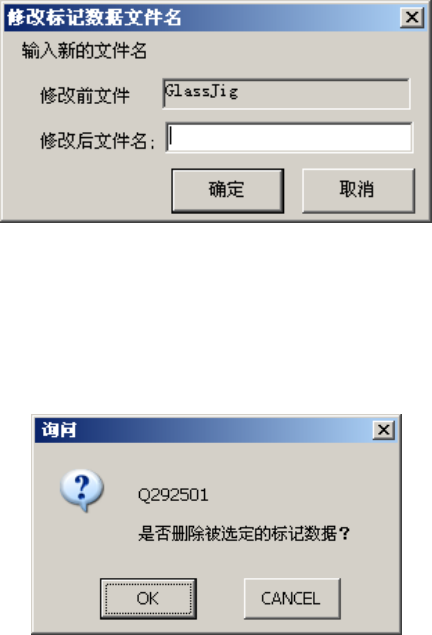Cancel the rename with 取消
This screenshot has height=635, width=432.
click(x=358, y=190)
